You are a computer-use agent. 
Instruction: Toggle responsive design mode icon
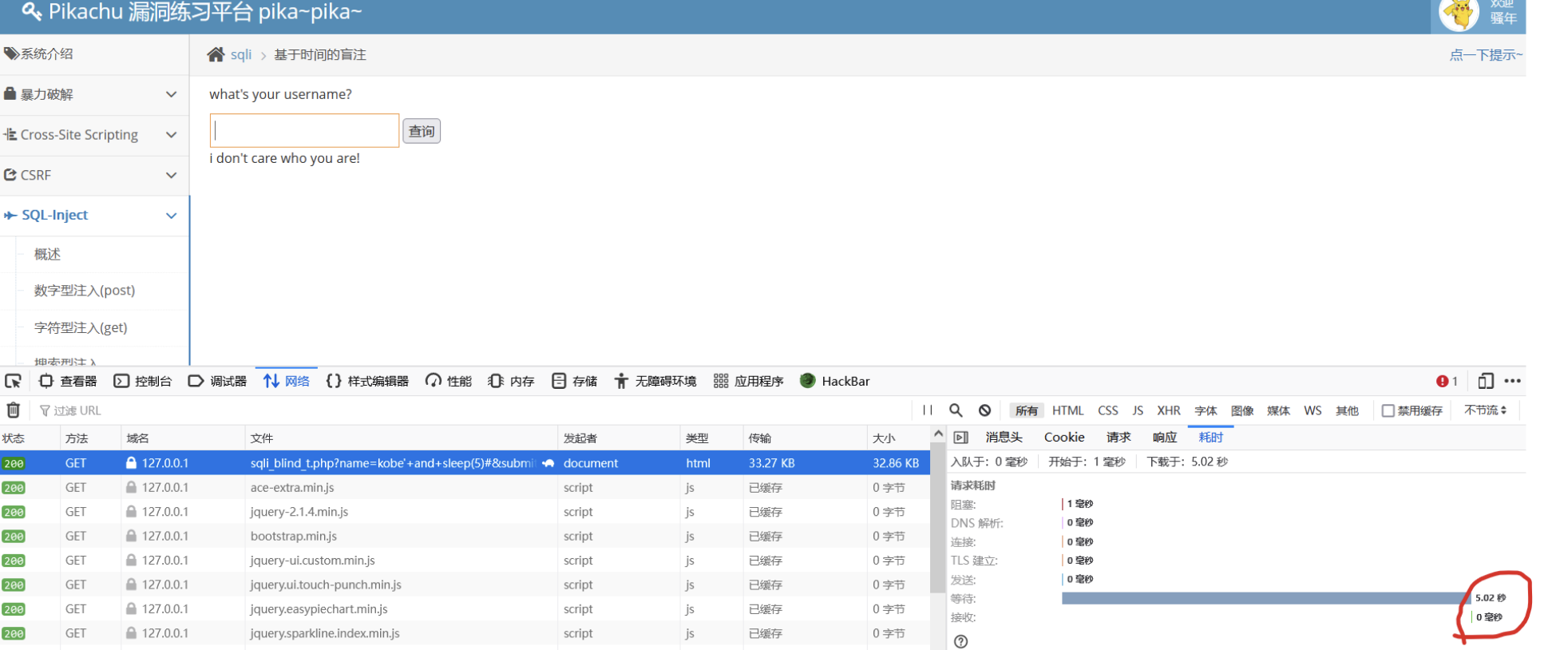1486,382
